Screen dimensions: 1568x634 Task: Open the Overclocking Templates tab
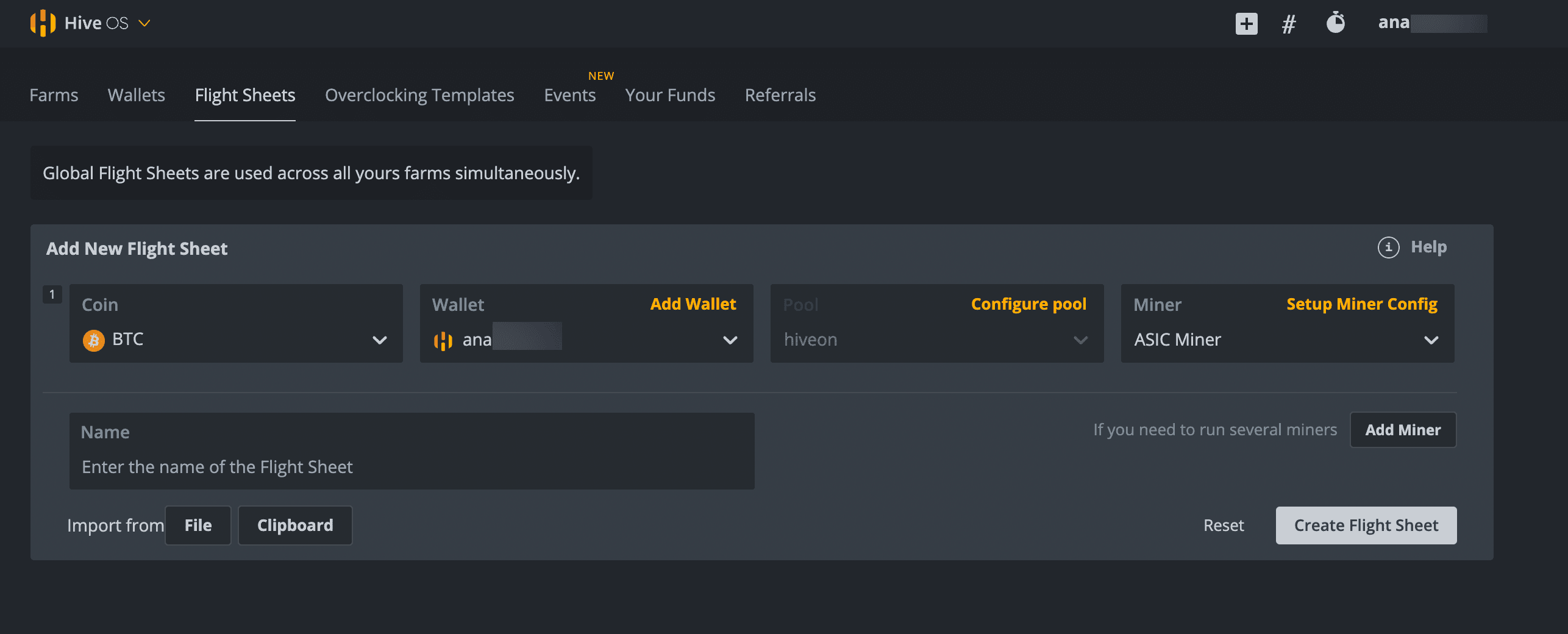[x=419, y=95]
